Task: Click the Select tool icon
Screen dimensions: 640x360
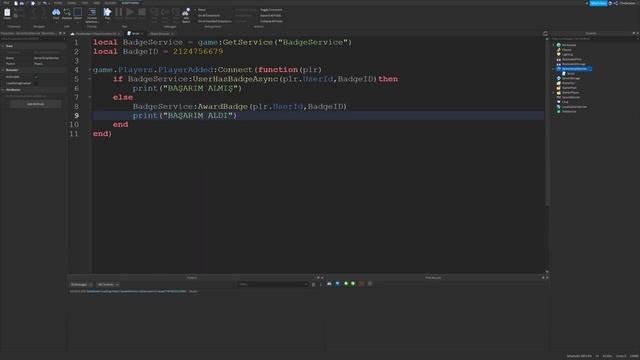Action: (78, 12)
